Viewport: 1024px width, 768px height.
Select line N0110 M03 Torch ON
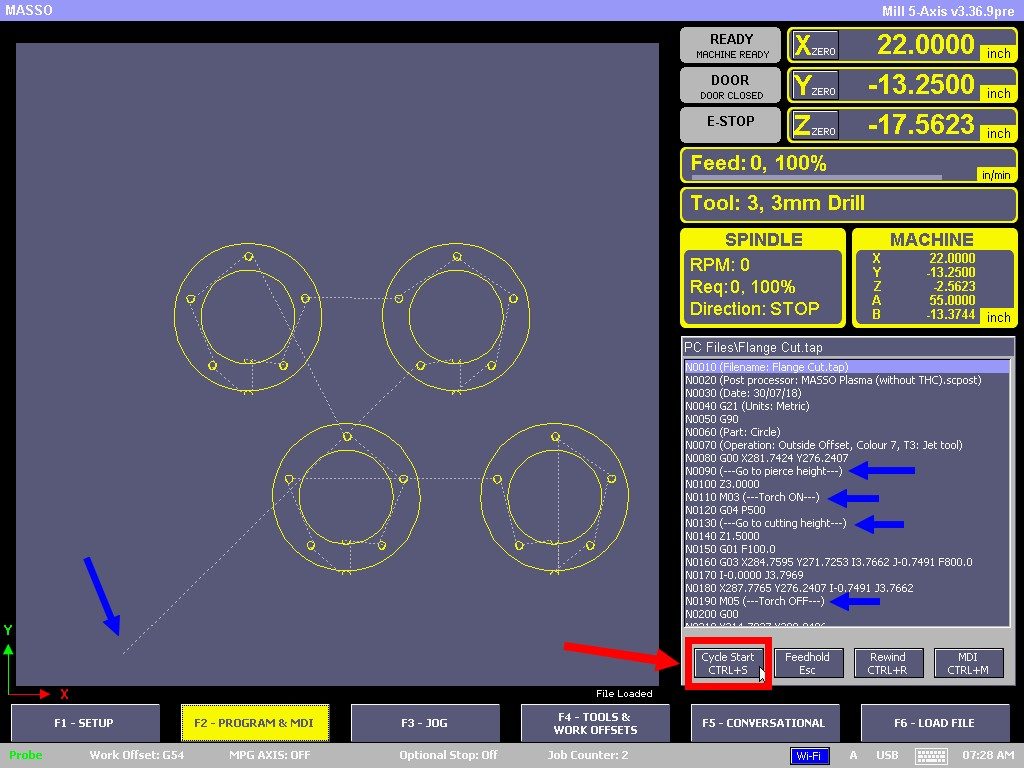point(847,498)
